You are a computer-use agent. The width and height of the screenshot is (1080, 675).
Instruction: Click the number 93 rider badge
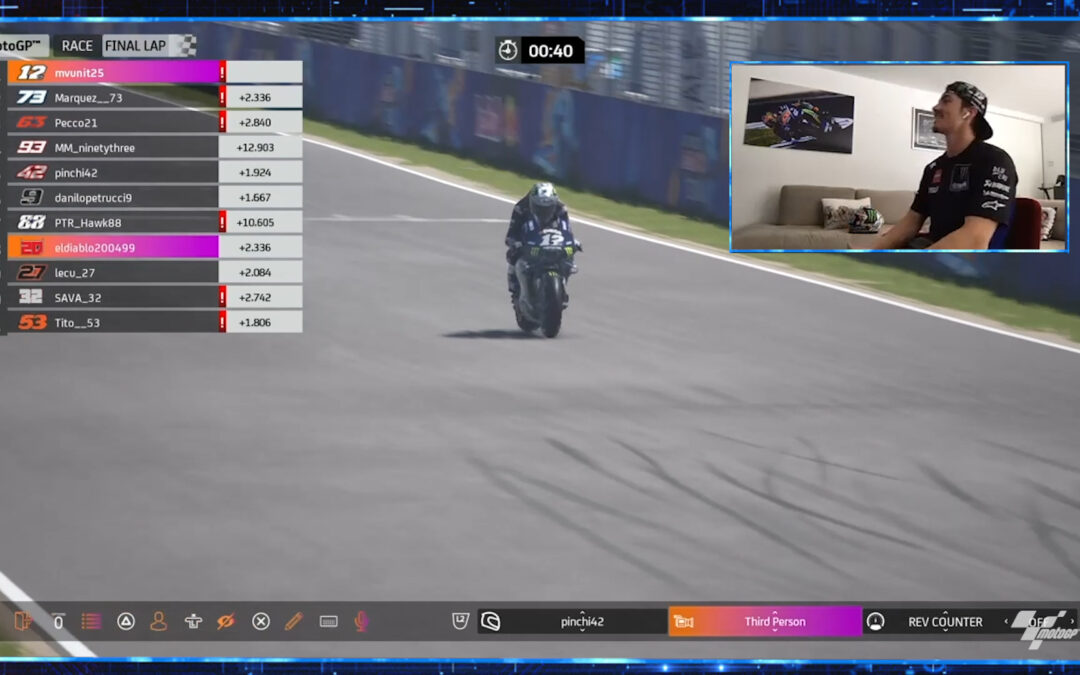[x=31, y=147]
